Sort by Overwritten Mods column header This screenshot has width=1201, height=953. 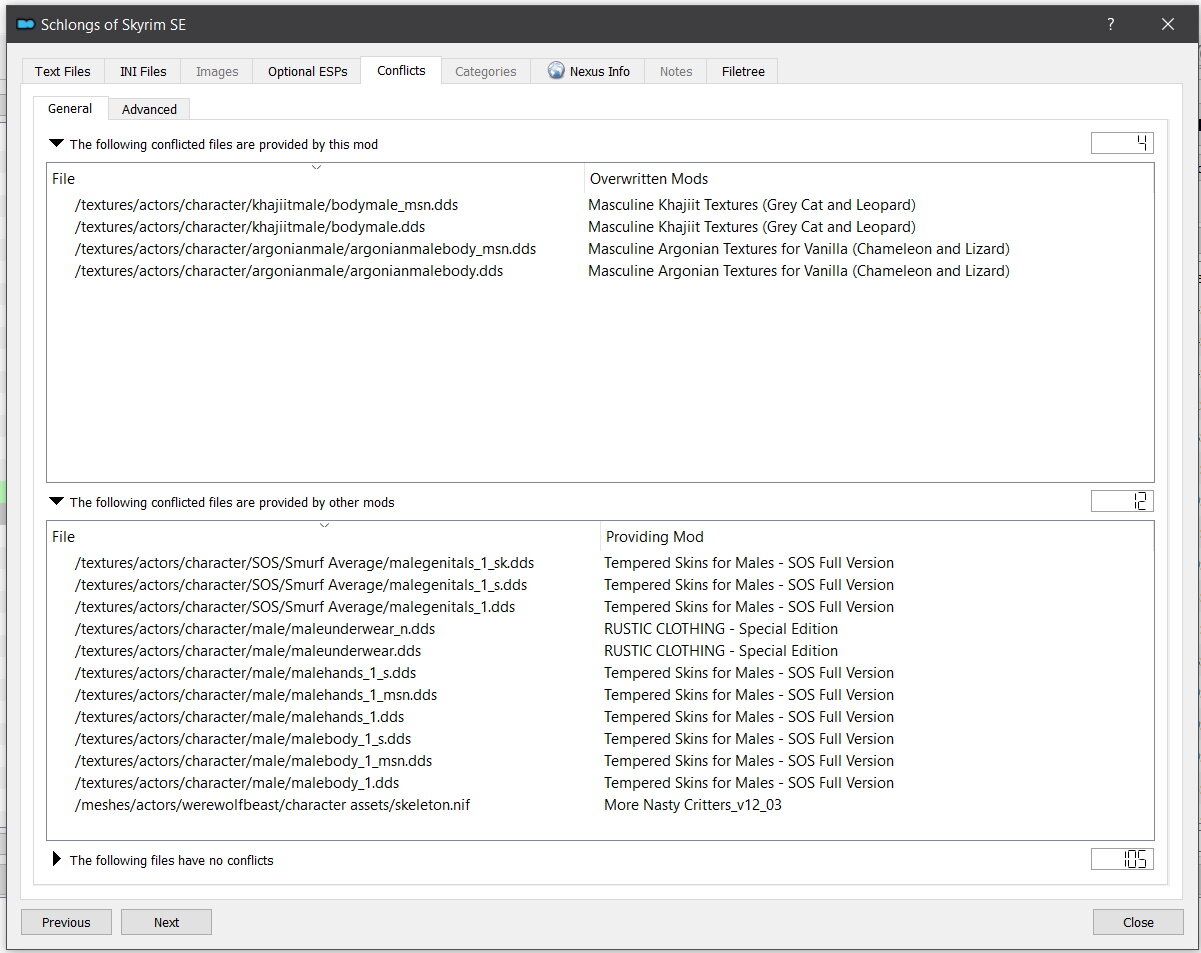click(x=868, y=178)
